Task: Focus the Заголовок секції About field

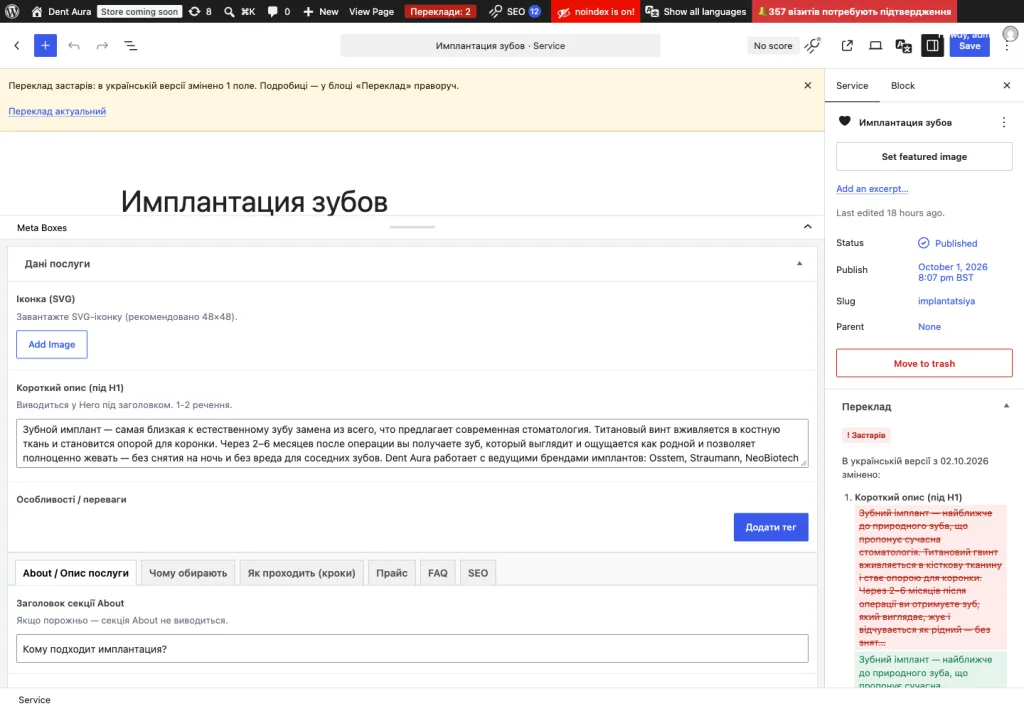Action: point(412,649)
